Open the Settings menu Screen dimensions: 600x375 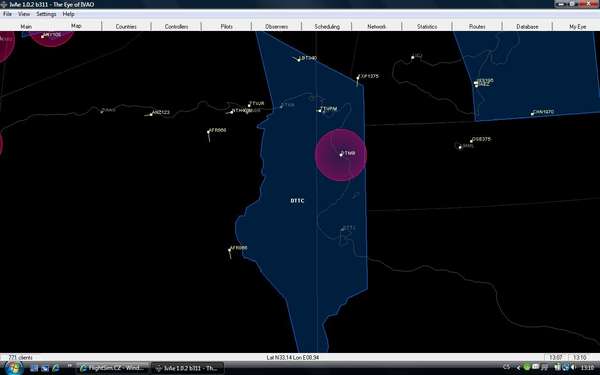click(x=46, y=14)
